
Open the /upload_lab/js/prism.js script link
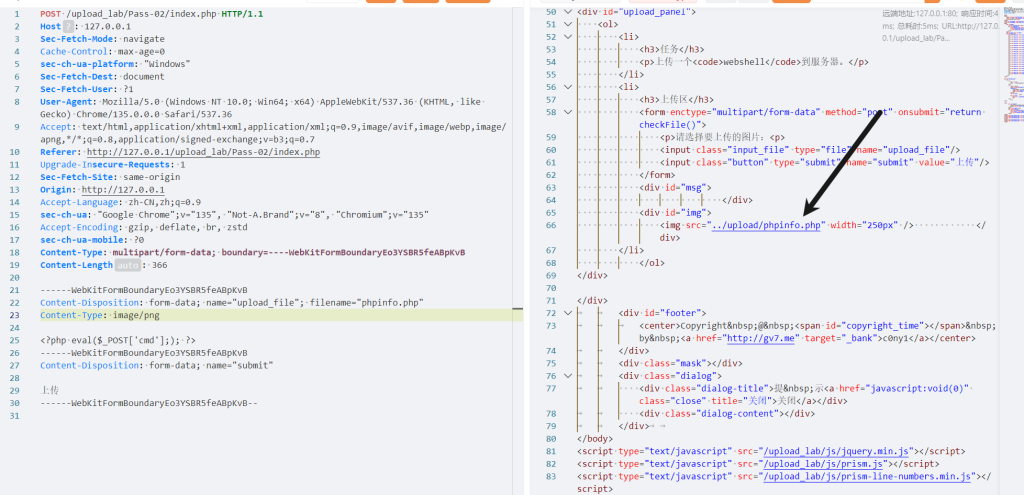pos(823,464)
